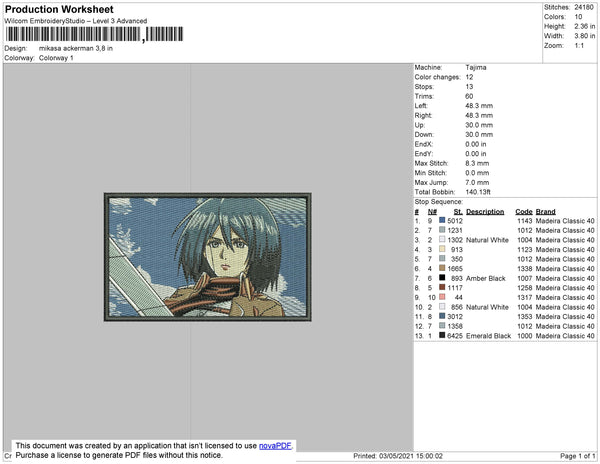Click 'Emerald Black' description
The height and width of the screenshot is (464, 600).
(488, 335)
